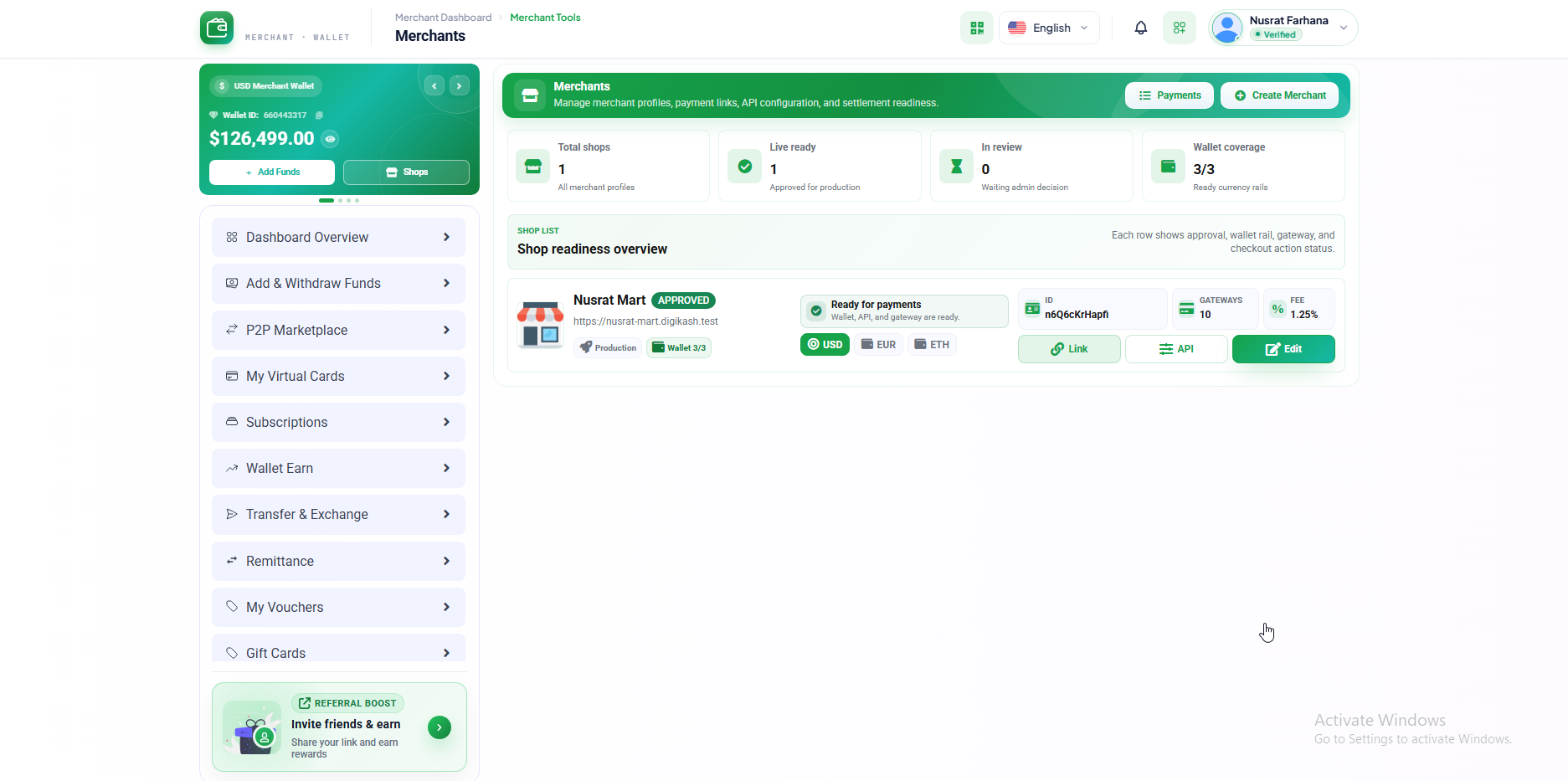The width and height of the screenshot is (1568, 781).
Task: Click the P2P Marketplace arrows icon
Action: tap(232, 330)
